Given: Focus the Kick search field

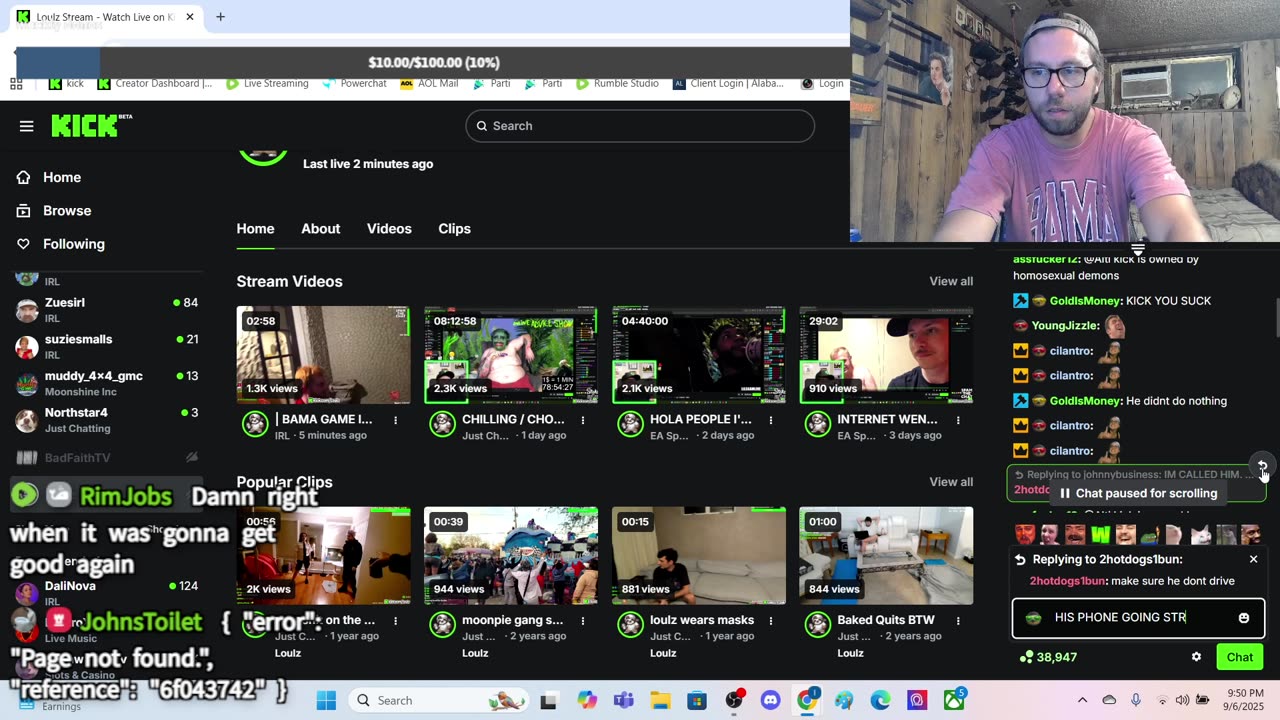Looking at the screenshot, I should (640, 126).
